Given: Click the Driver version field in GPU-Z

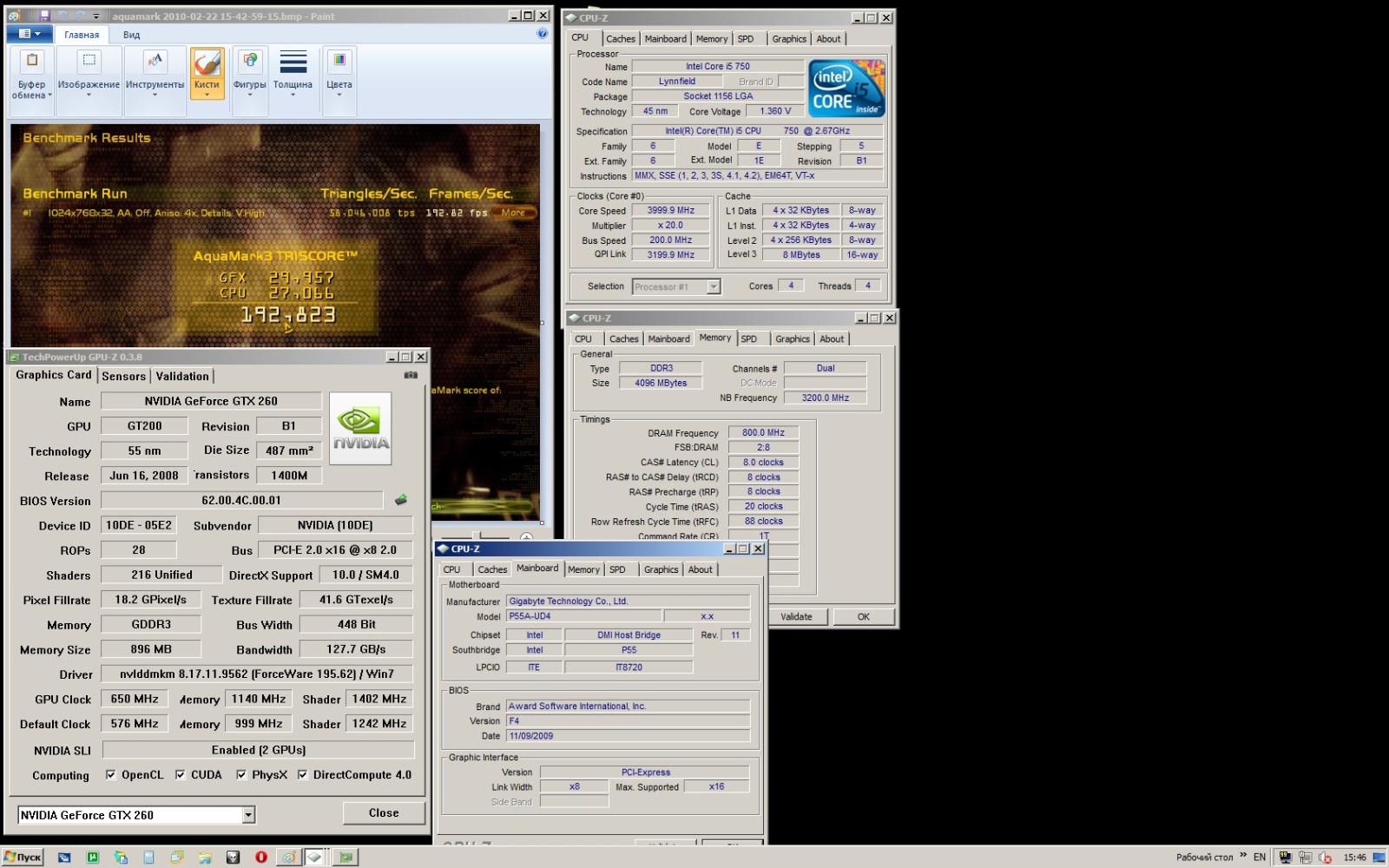Looking at the screenshot, I should pos(256,674).
